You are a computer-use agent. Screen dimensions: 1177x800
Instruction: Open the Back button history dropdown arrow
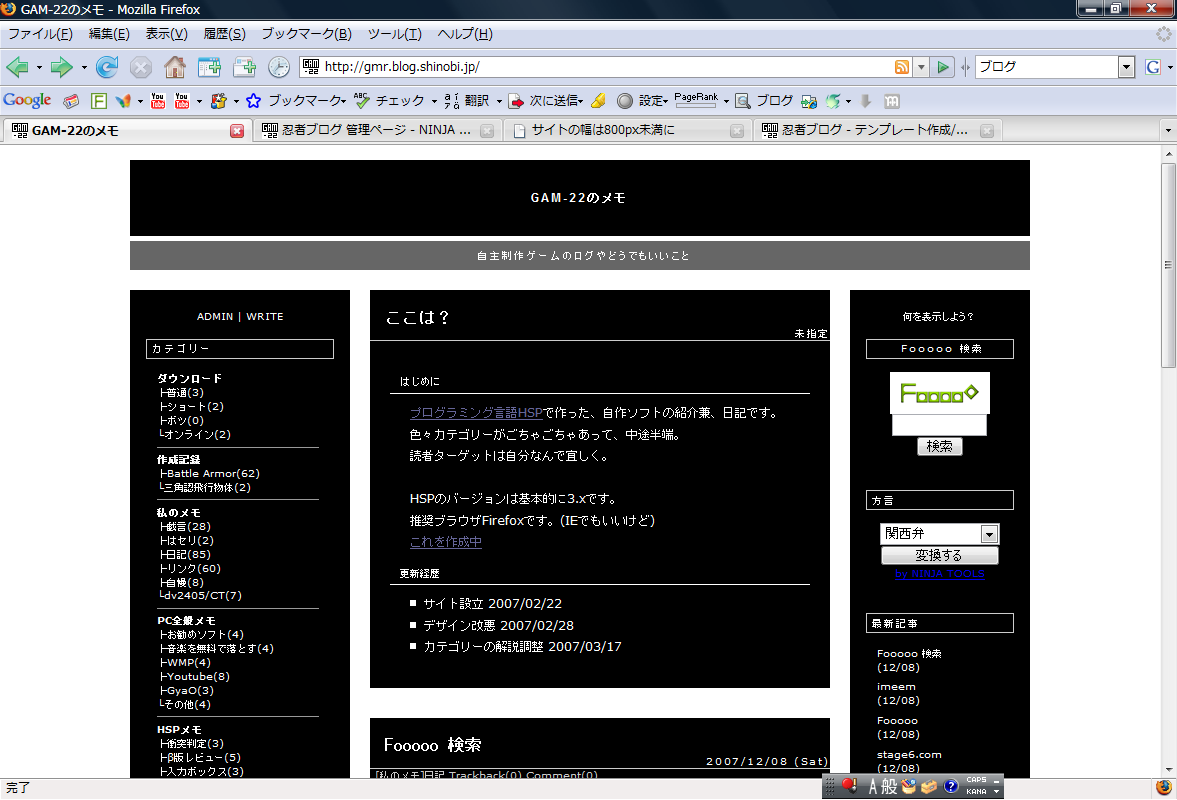pos(39,68)
